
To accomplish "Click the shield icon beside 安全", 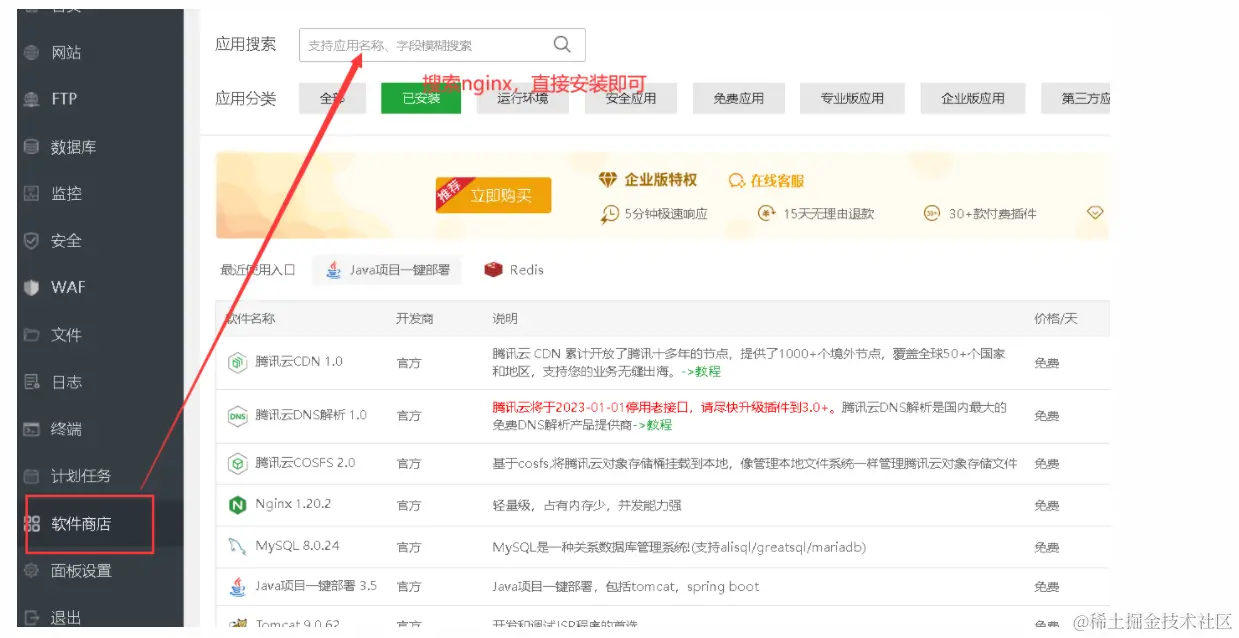I will click(32, 240).
